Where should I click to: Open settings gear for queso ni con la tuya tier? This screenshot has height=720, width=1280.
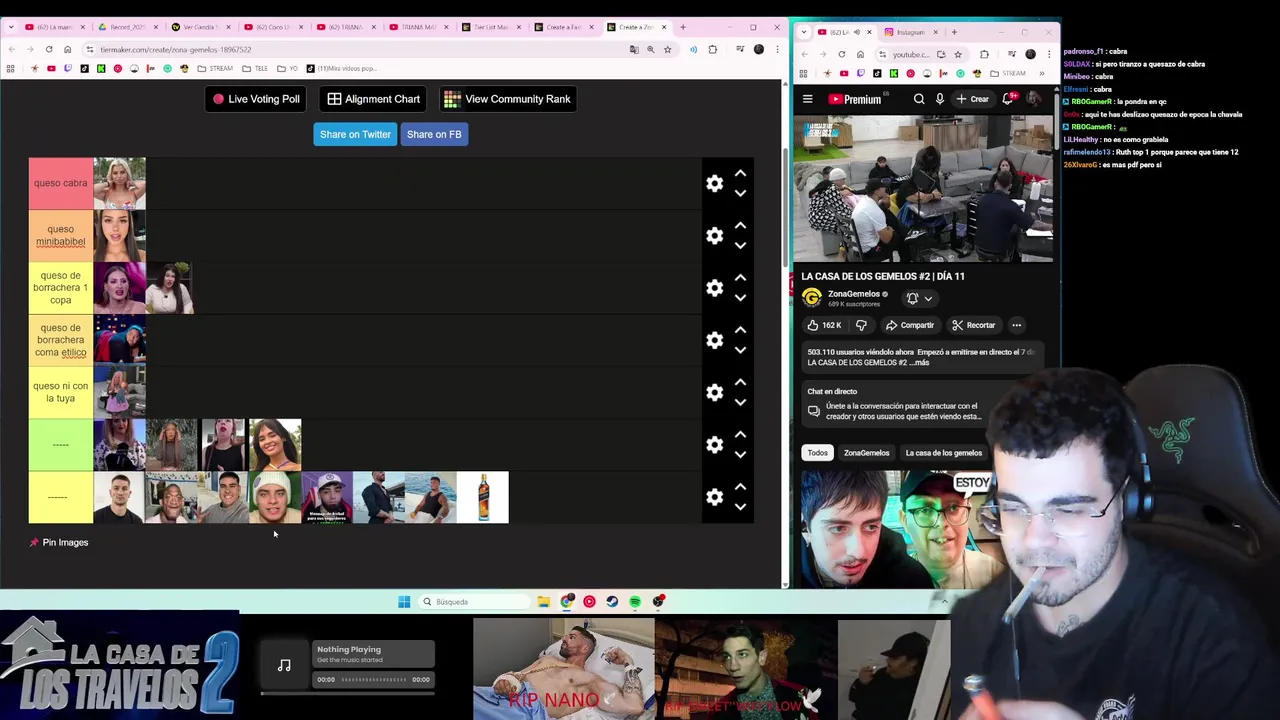point(714,392)
